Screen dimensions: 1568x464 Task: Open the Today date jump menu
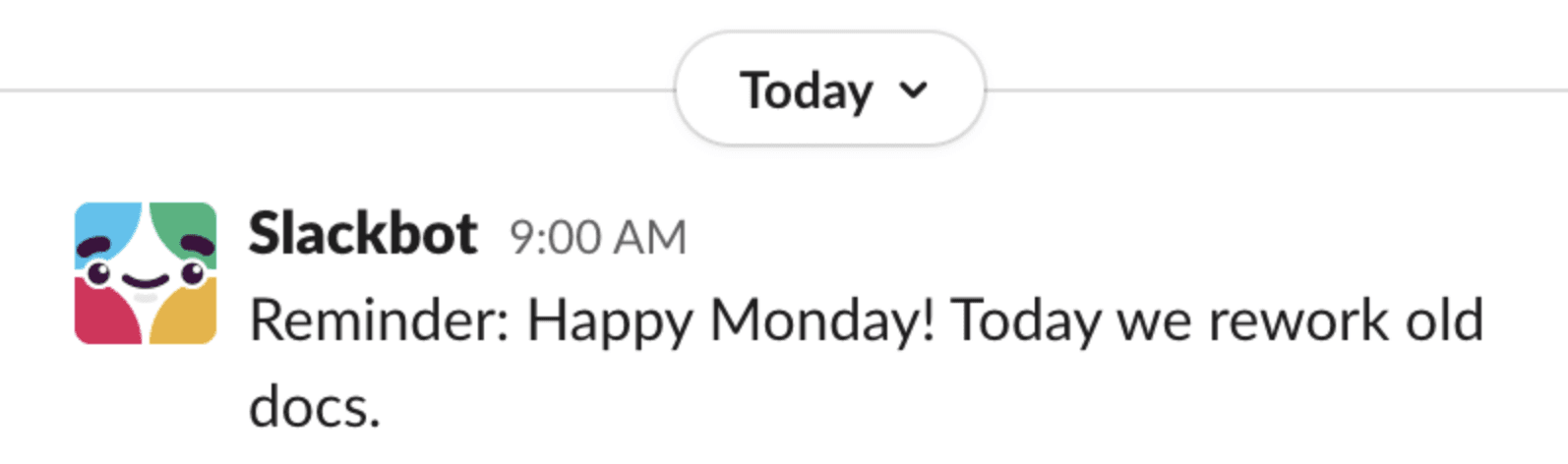(x=829, y=90)
